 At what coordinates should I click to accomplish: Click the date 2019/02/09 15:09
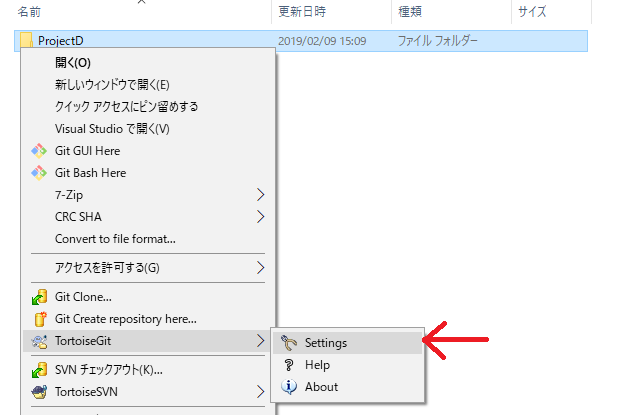coord(322,41)
